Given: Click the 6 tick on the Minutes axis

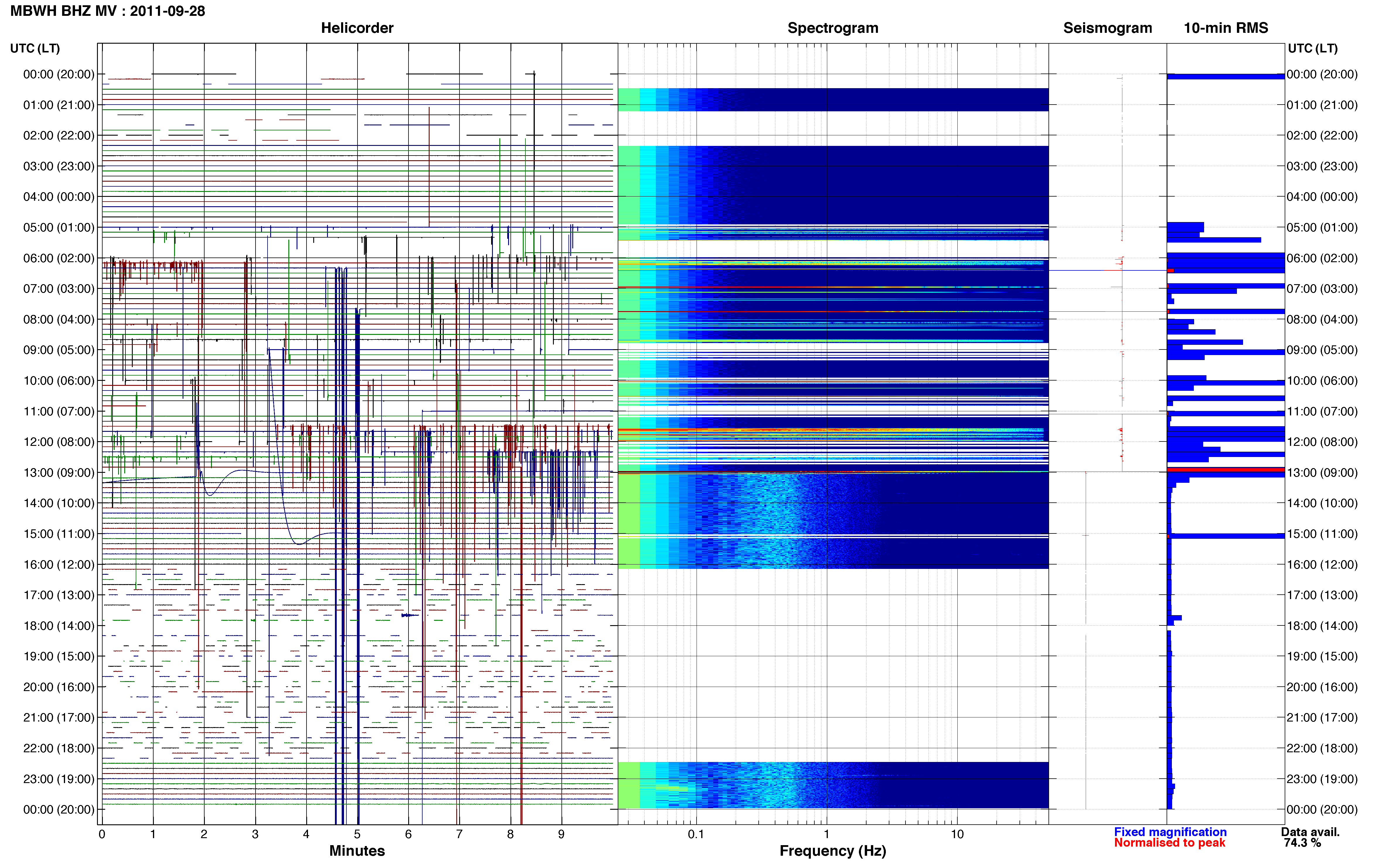Looking at the screenshot, I should point(408,834).
